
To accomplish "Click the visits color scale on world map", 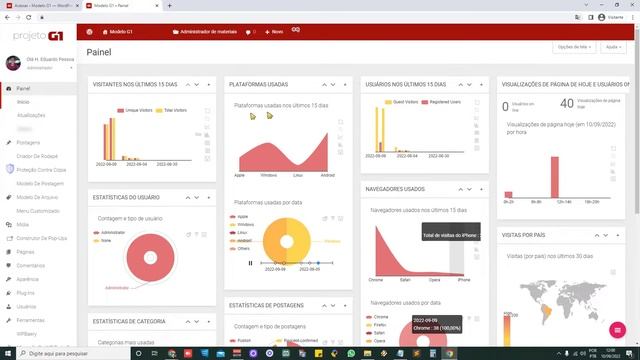I will tap(507, 330).
